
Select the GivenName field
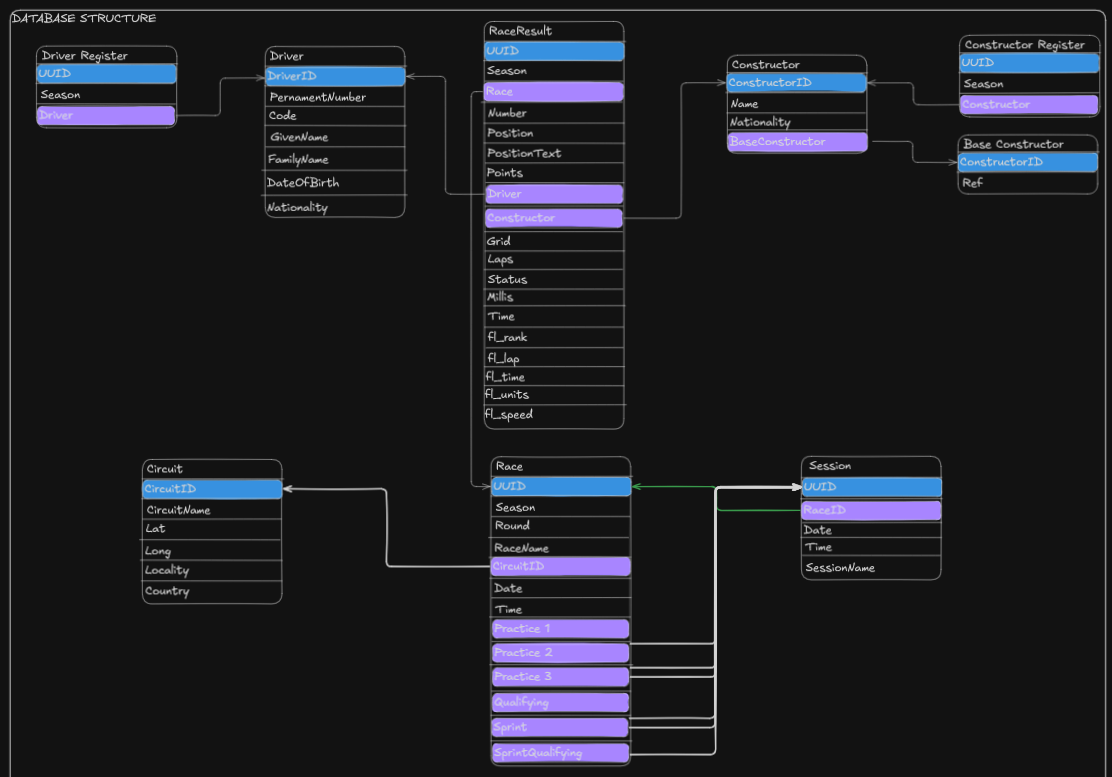pos(335,136)
